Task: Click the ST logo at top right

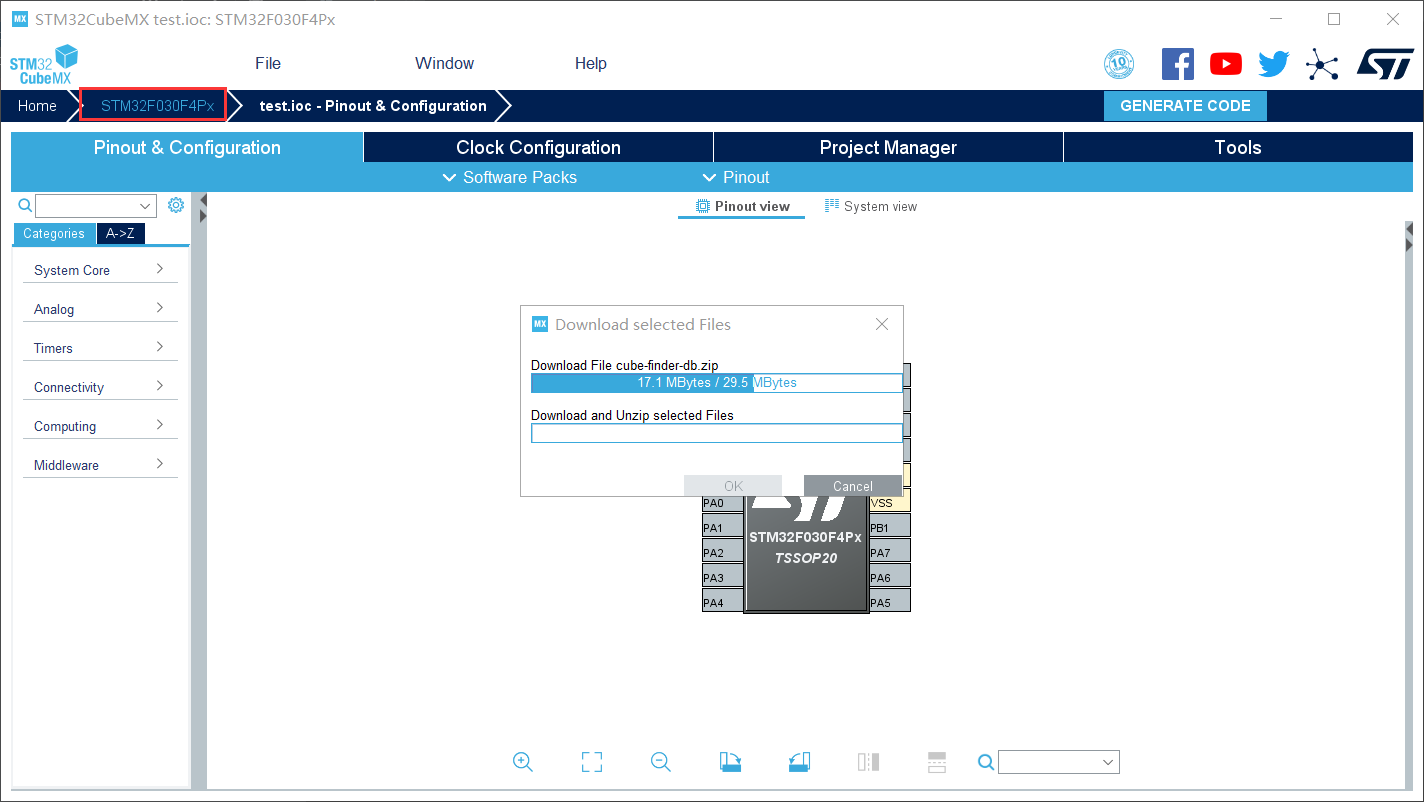Action: point(1385,63)
